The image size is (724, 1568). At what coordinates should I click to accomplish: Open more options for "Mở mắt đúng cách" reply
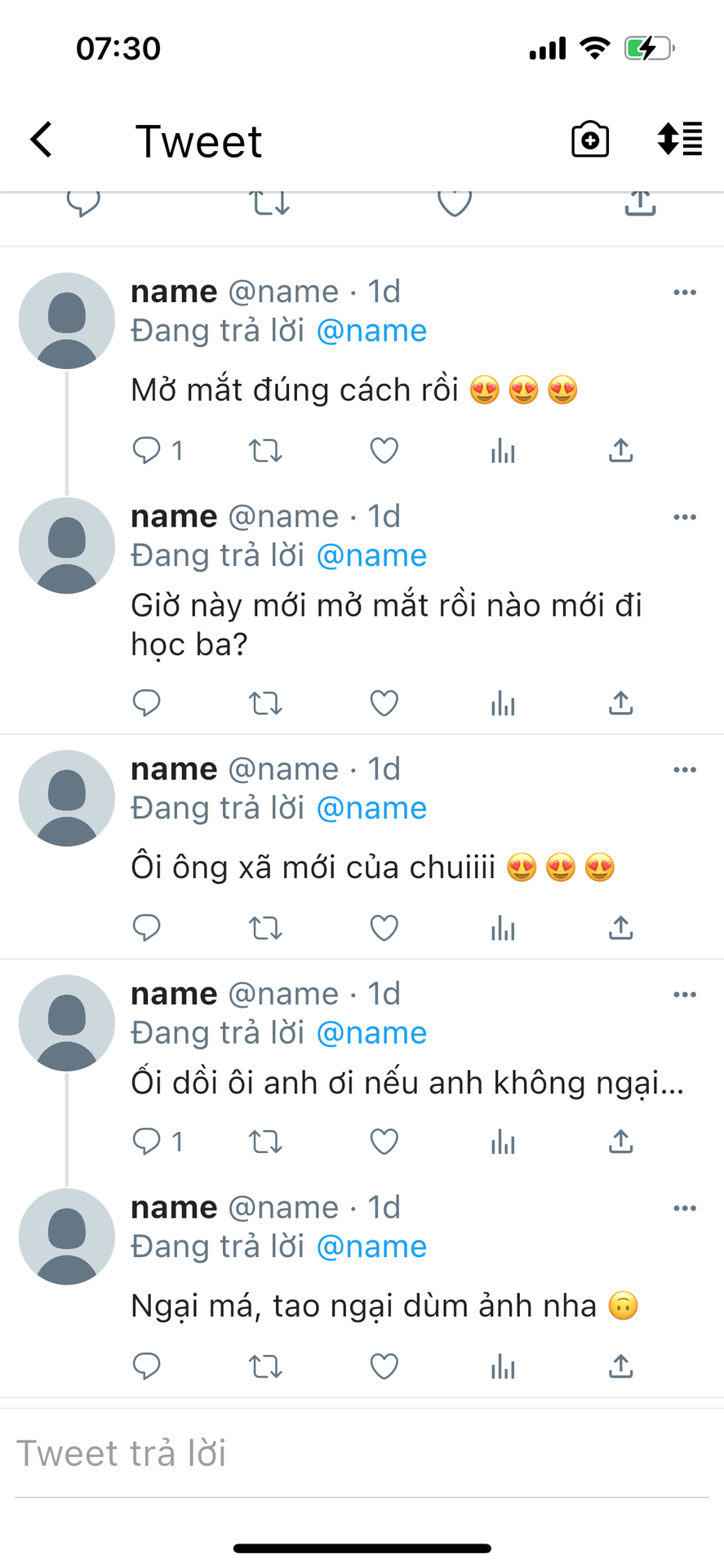coord(684,292)
